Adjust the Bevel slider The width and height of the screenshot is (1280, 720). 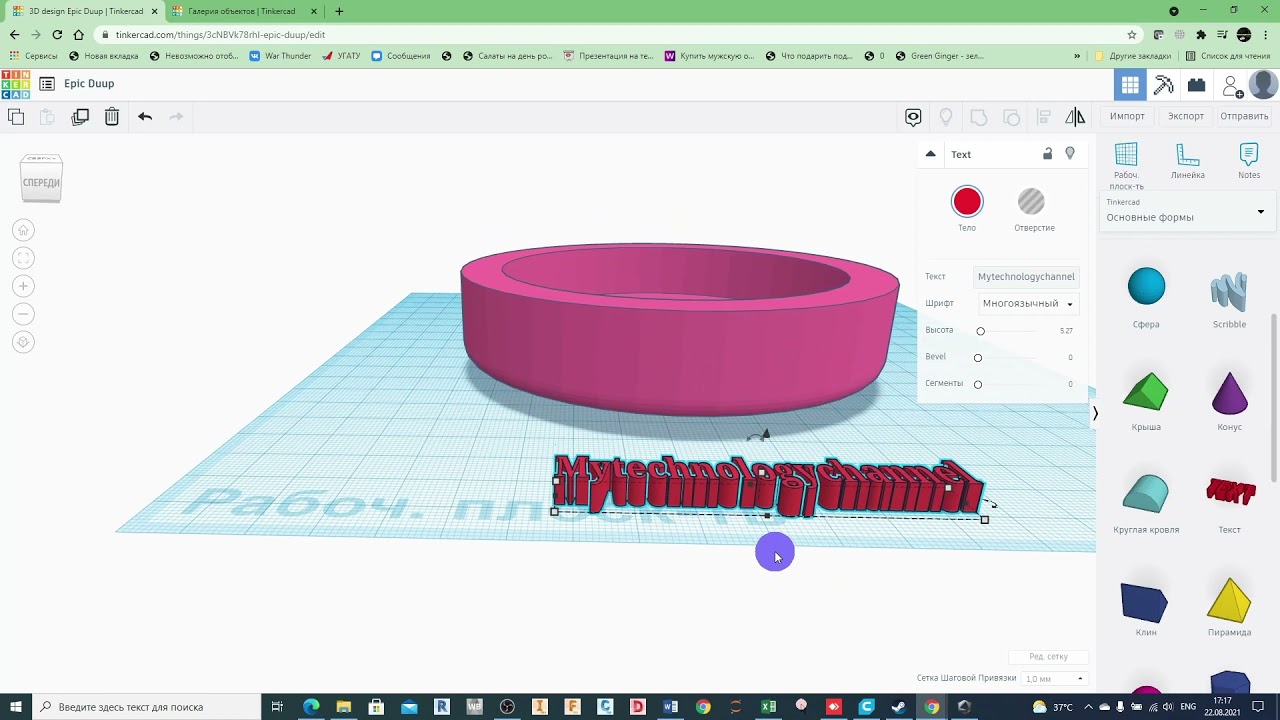click(x=978, y=358)
